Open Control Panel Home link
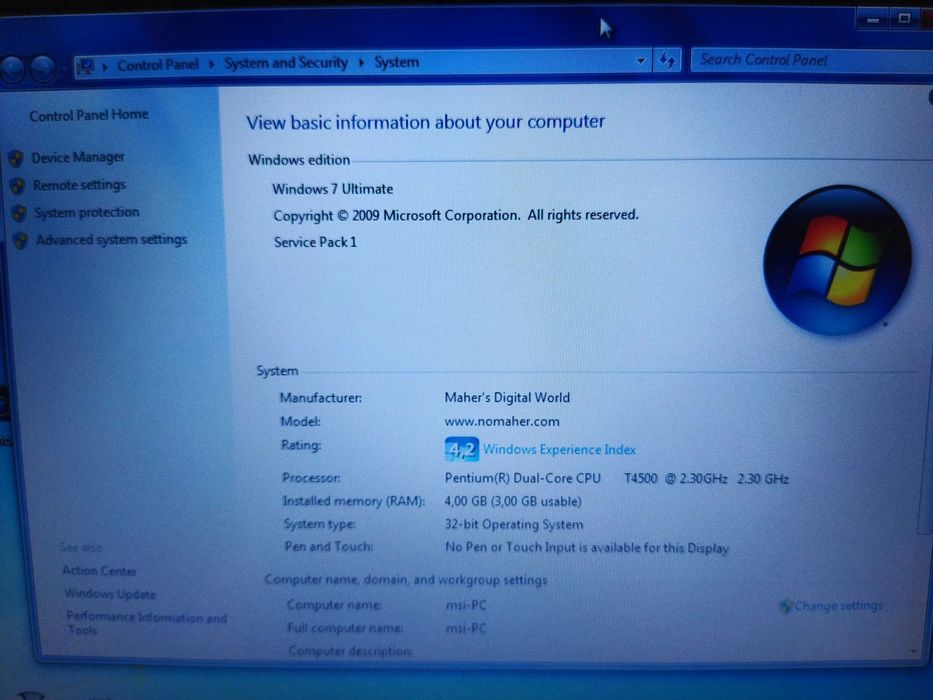Image resolution: width=933 pixels, height=700 pixels. (89, 115)
